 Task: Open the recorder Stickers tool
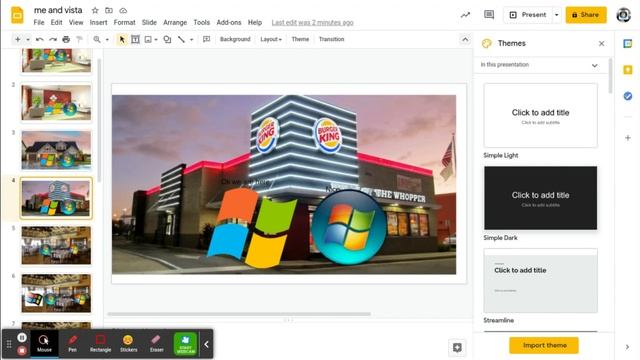tap(128, 344)
